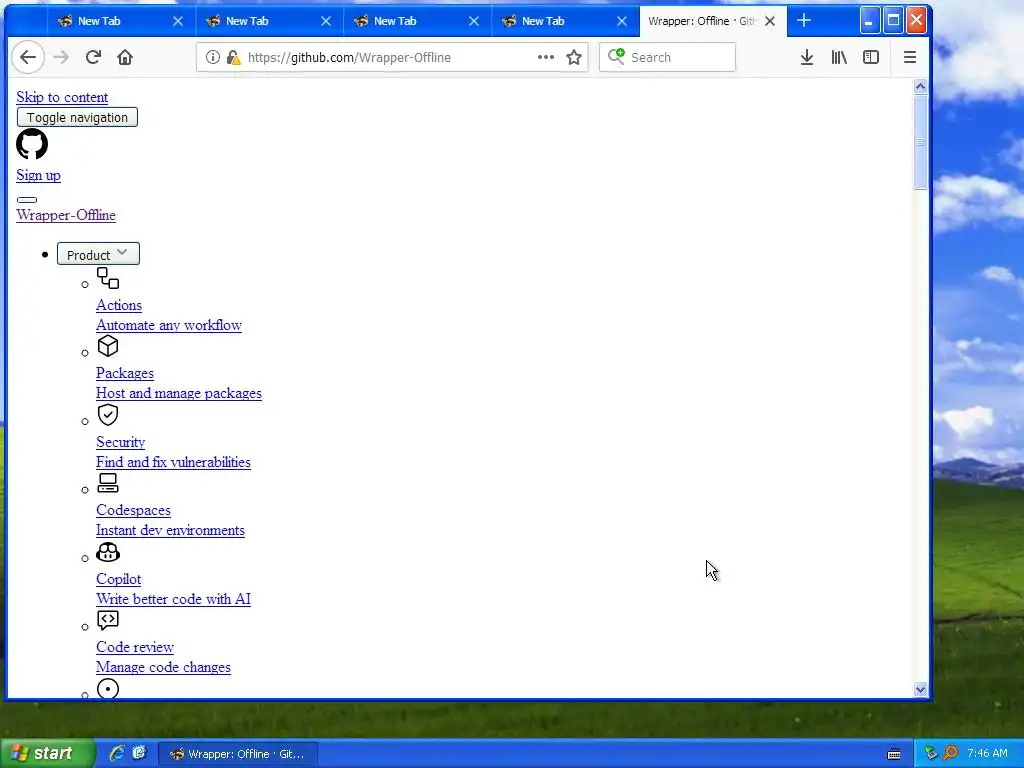Click the 7:46 AM system clock
Screen dimensions: 1024x768
tap(987, 753)
